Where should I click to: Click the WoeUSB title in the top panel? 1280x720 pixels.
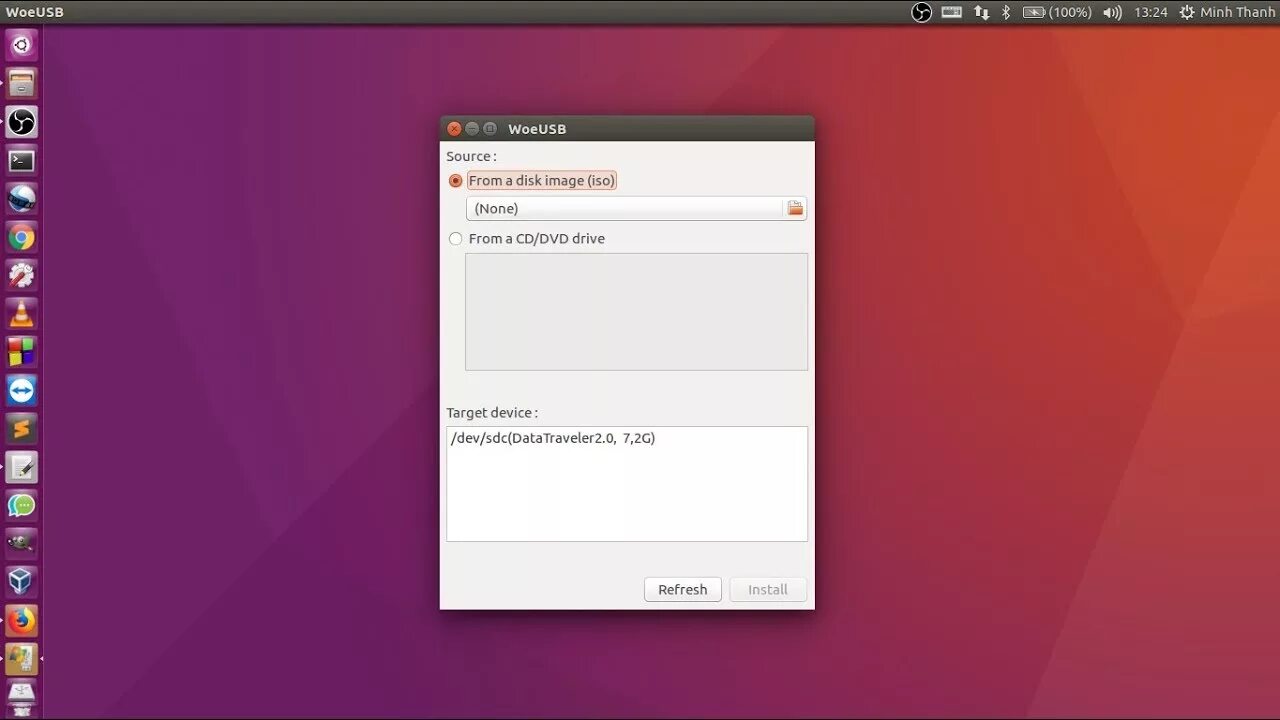34,12
